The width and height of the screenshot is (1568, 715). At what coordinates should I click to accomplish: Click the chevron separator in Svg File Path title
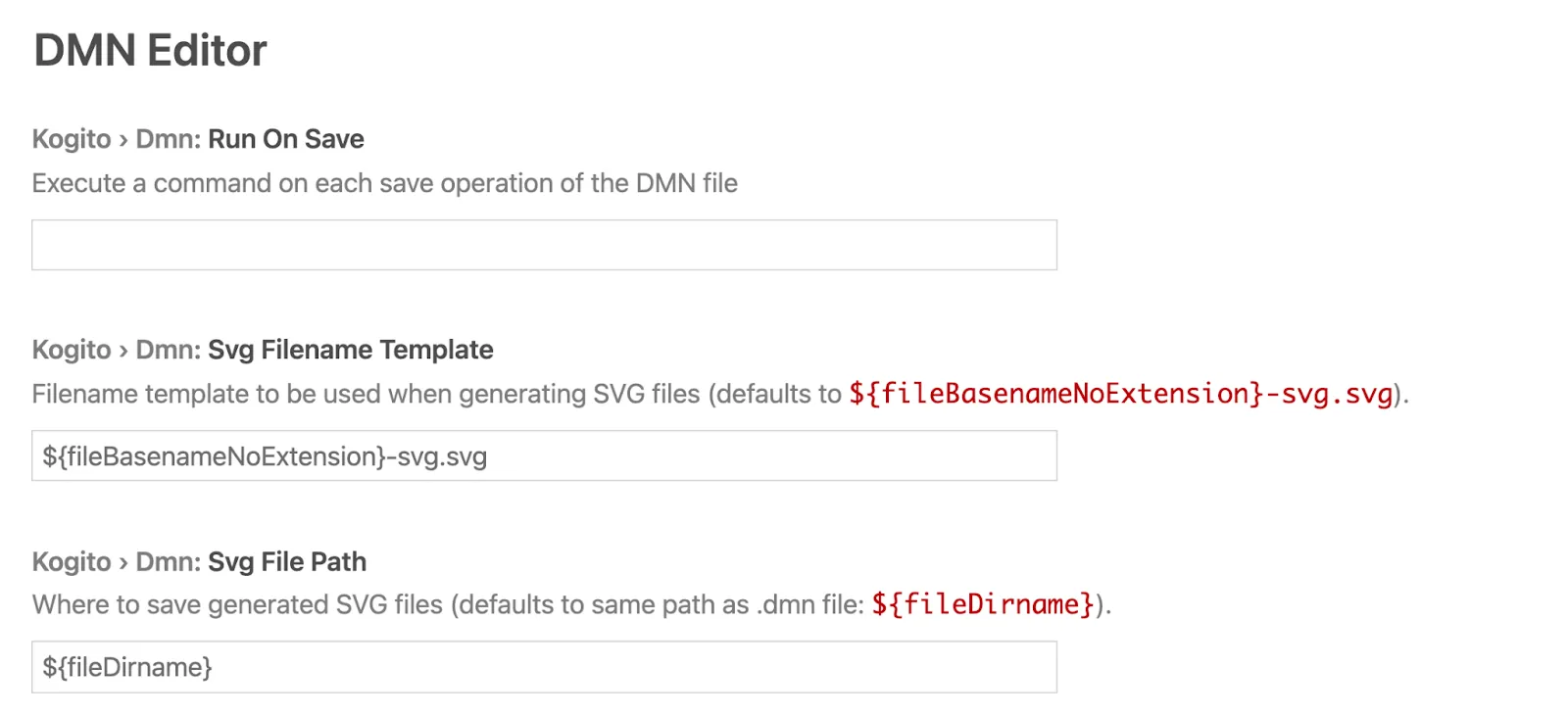point(123,563)
